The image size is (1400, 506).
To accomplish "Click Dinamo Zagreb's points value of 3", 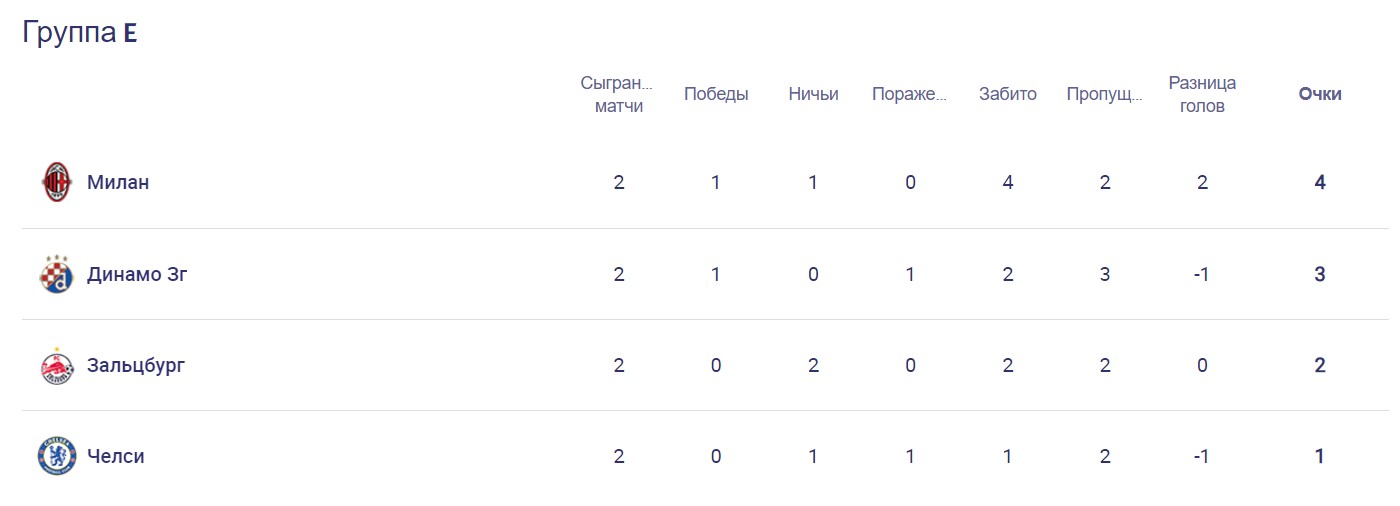I will coord(1320,274).
